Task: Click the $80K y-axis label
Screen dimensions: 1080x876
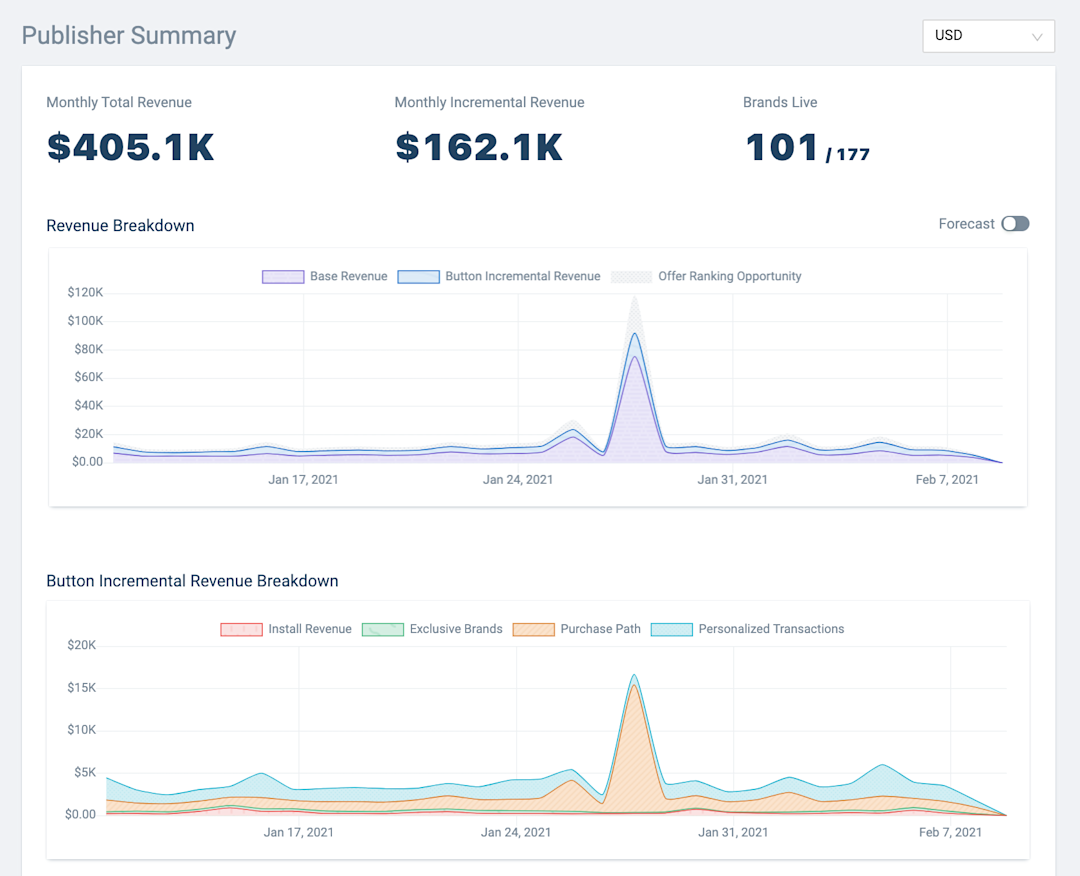Action: point(89,349)
